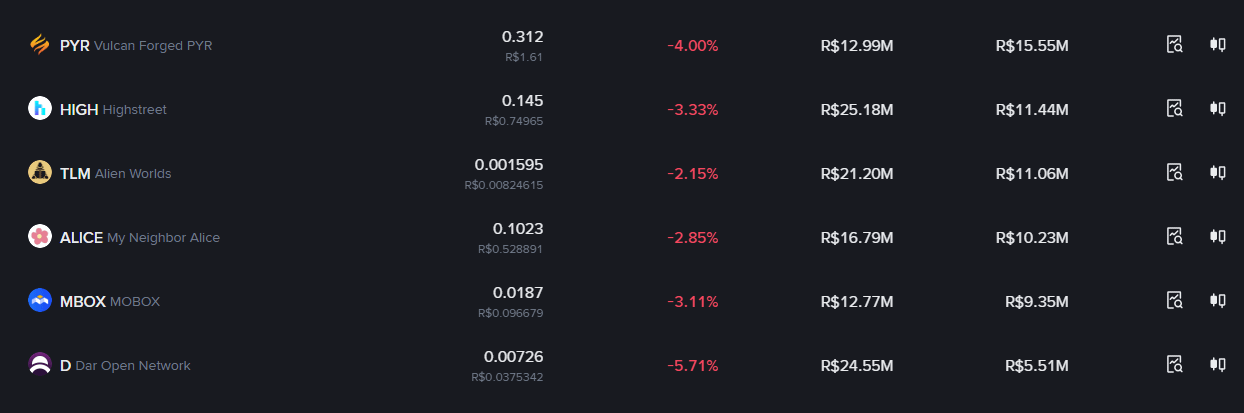Click the -5.71% change for D

point(693,365)
